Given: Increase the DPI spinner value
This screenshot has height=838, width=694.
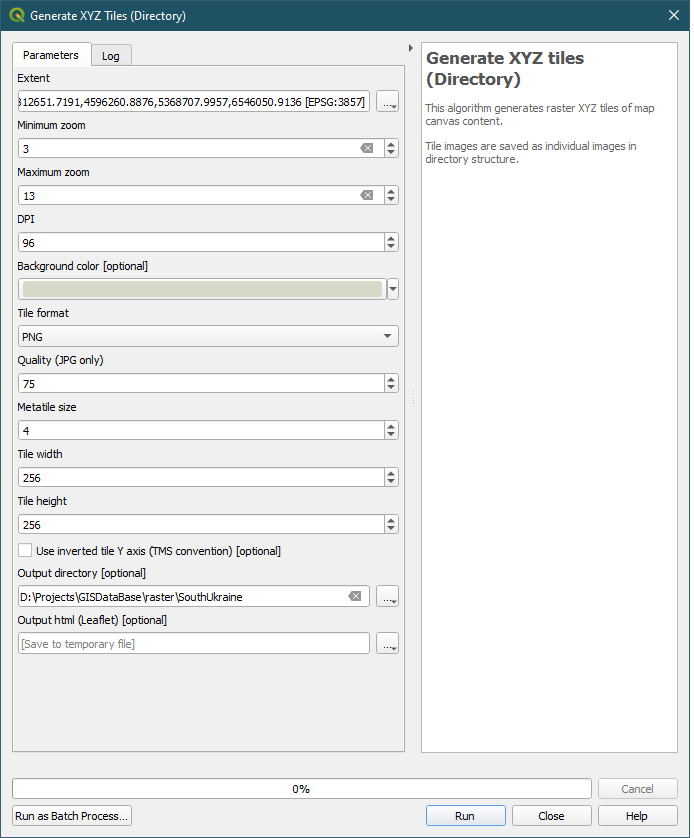Looking at the screenshot, I should point(391,238).
